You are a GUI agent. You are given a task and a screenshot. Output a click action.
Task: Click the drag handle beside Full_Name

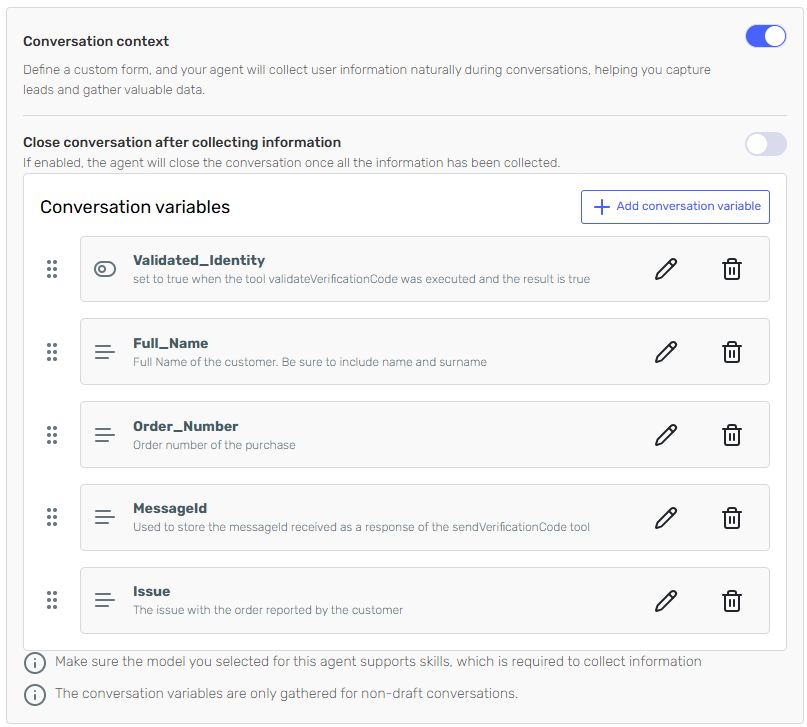coord(52,352)
